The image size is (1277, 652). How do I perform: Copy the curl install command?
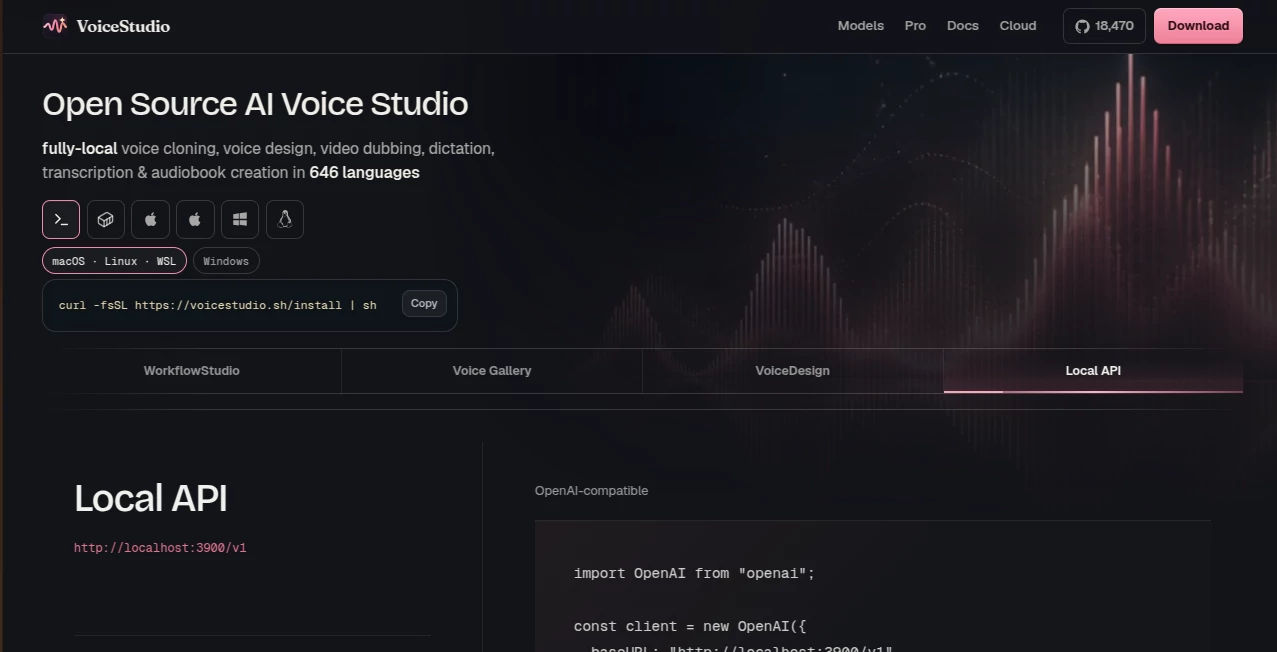pyautogui.click(x=424, y=304)
